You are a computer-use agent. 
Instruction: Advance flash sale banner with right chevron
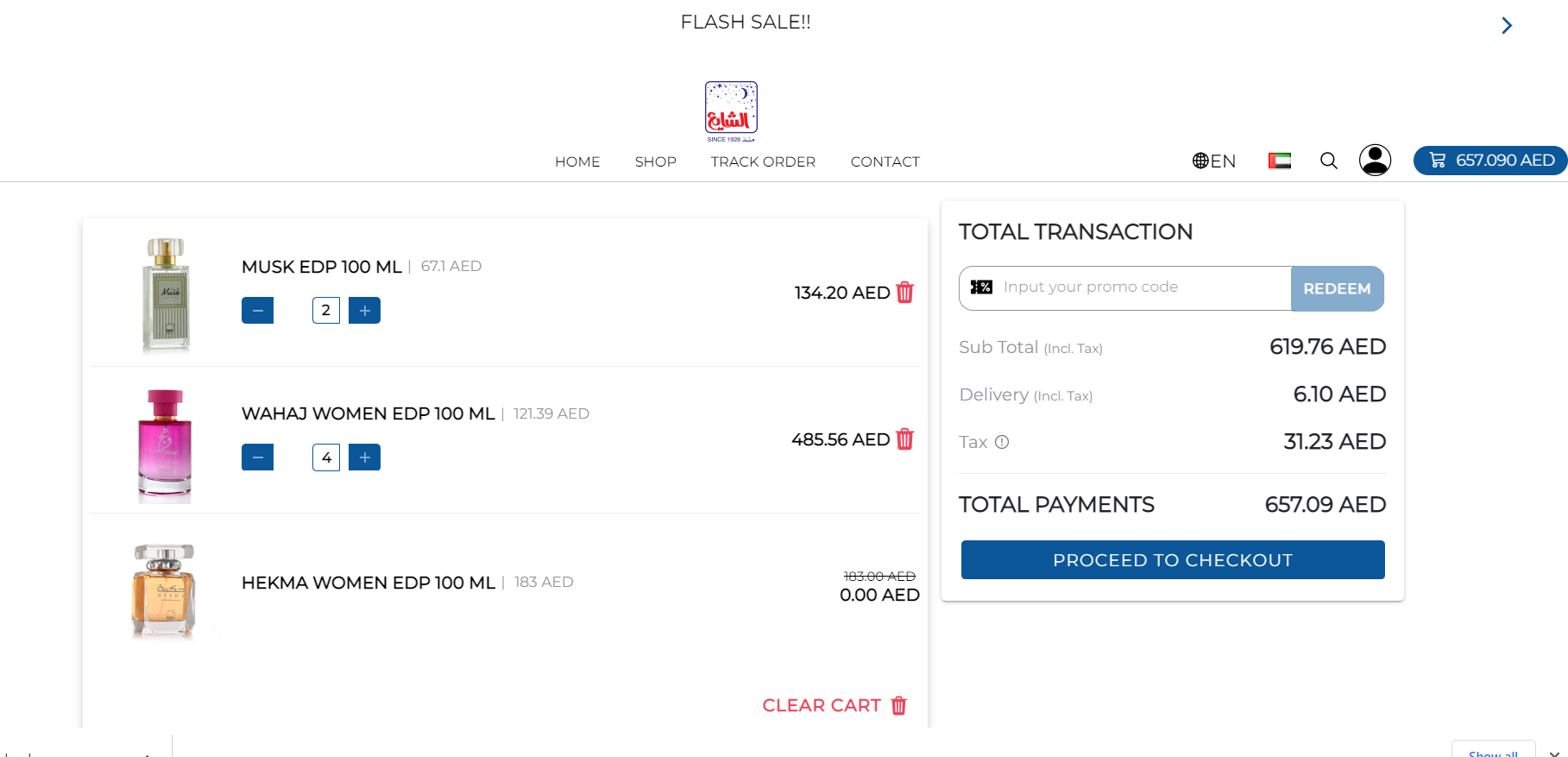(x=1506, y=26)
